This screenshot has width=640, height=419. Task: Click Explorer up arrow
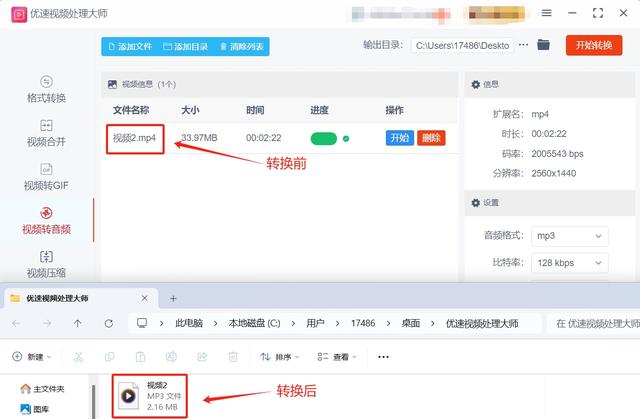click(78, 324)
